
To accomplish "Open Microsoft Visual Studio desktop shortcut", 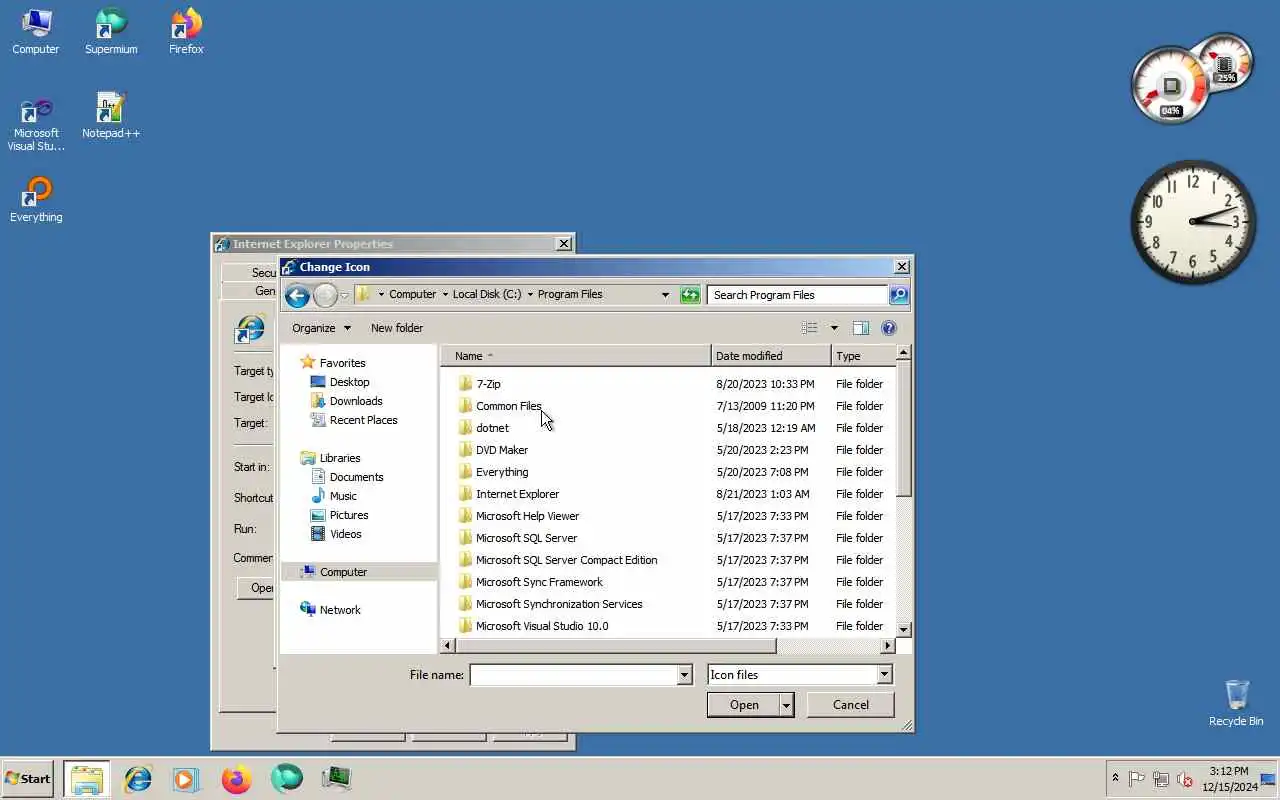I will click(x=36, y=124).
